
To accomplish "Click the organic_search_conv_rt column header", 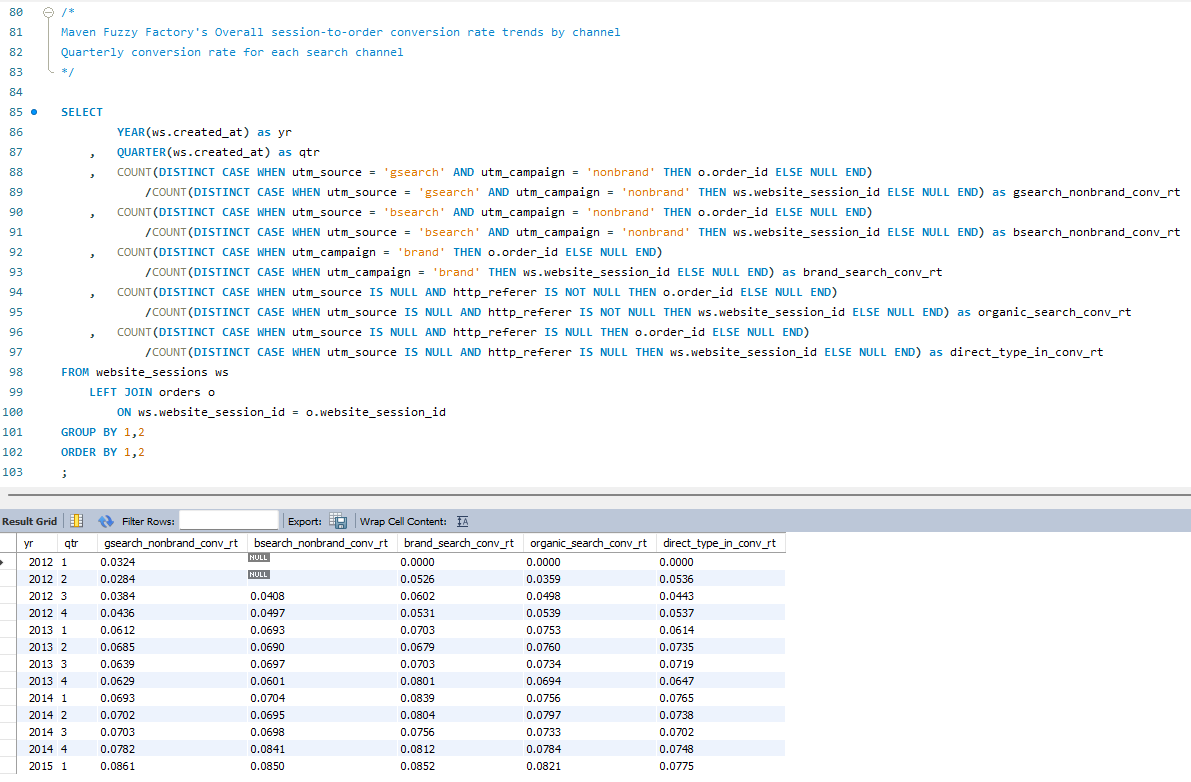I will (x=589, y=545).
